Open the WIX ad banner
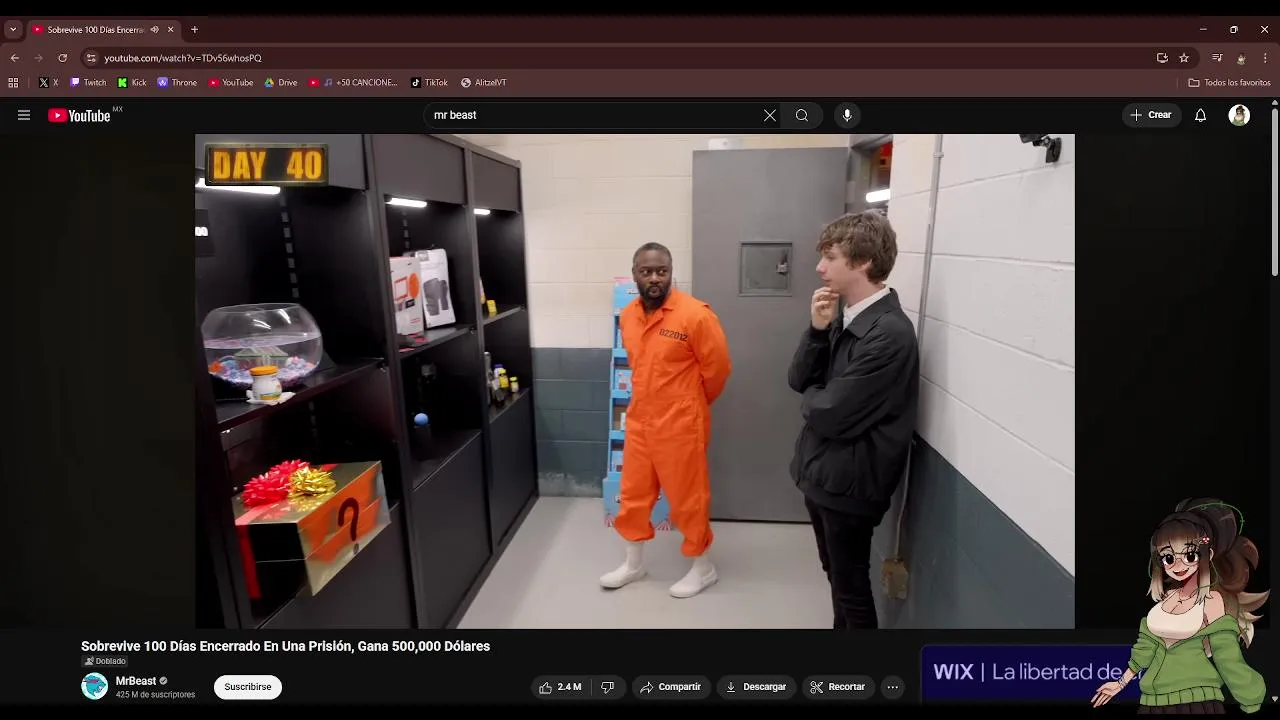This screenshot has height=720, width=1280. pos(1030,672)
